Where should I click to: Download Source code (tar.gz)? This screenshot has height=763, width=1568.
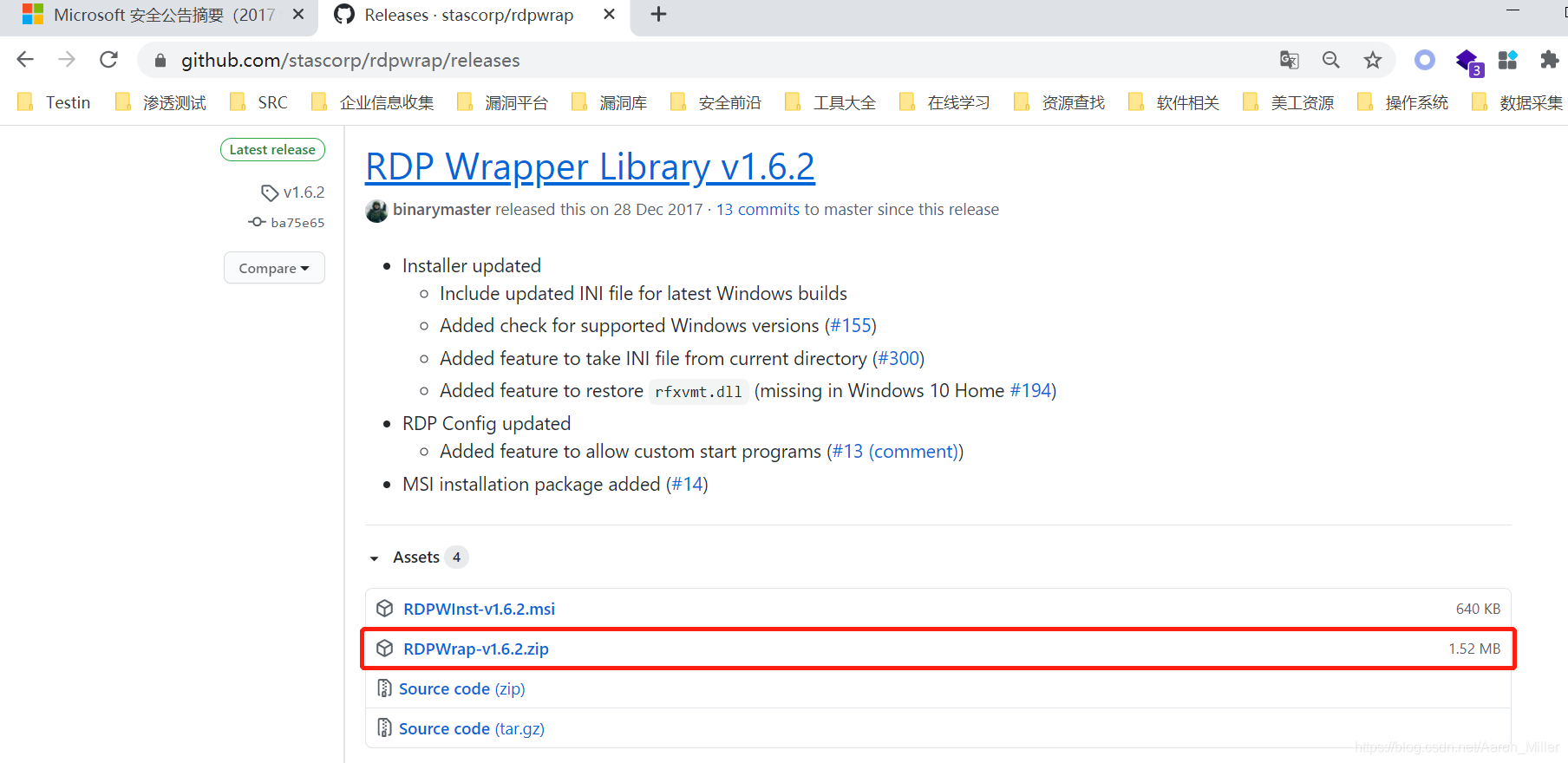pyautogui.click(x=472, y=729)
